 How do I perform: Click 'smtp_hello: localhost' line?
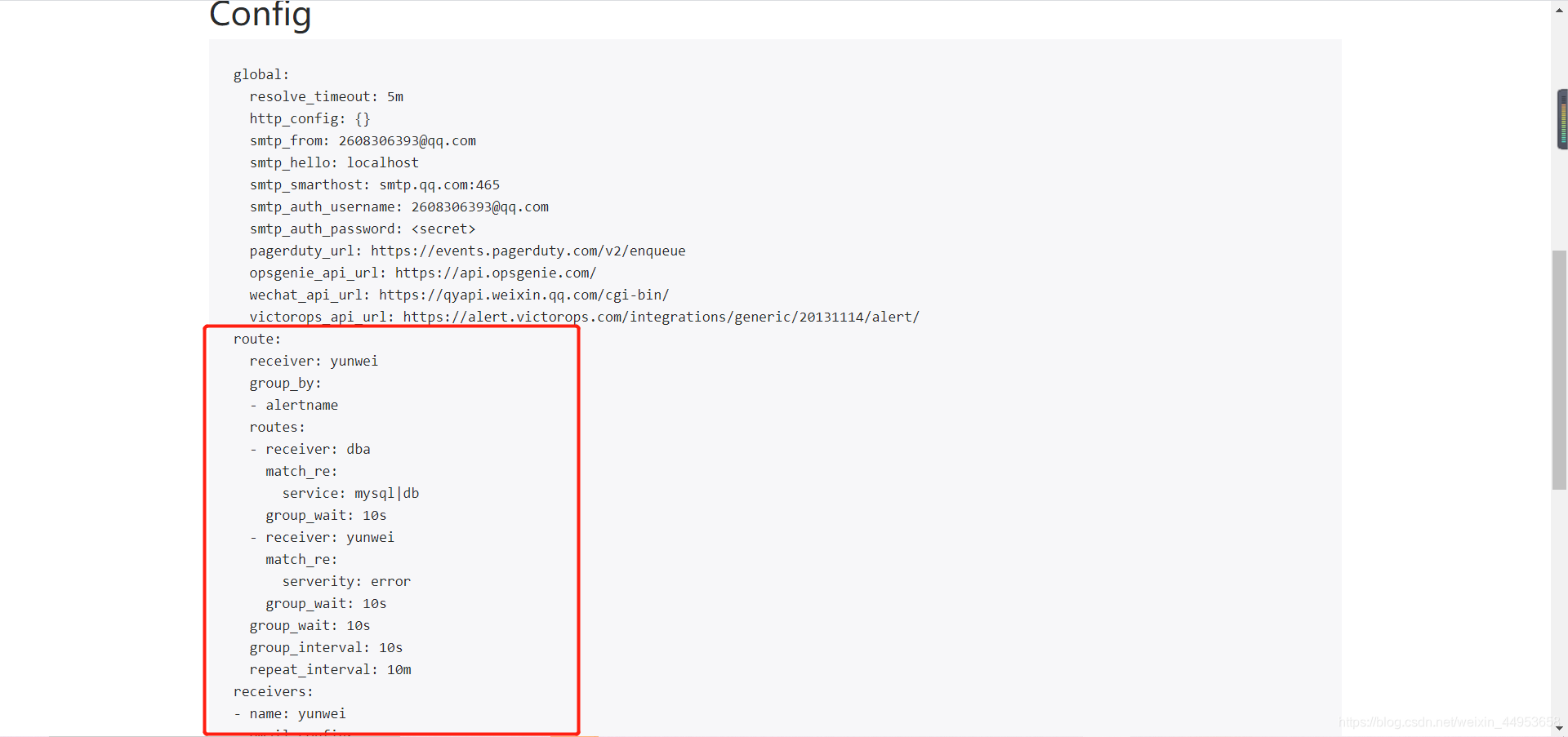coord(334,162)
